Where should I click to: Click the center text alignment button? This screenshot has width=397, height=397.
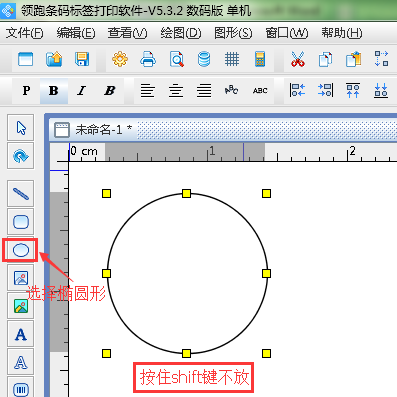point(176,91)
